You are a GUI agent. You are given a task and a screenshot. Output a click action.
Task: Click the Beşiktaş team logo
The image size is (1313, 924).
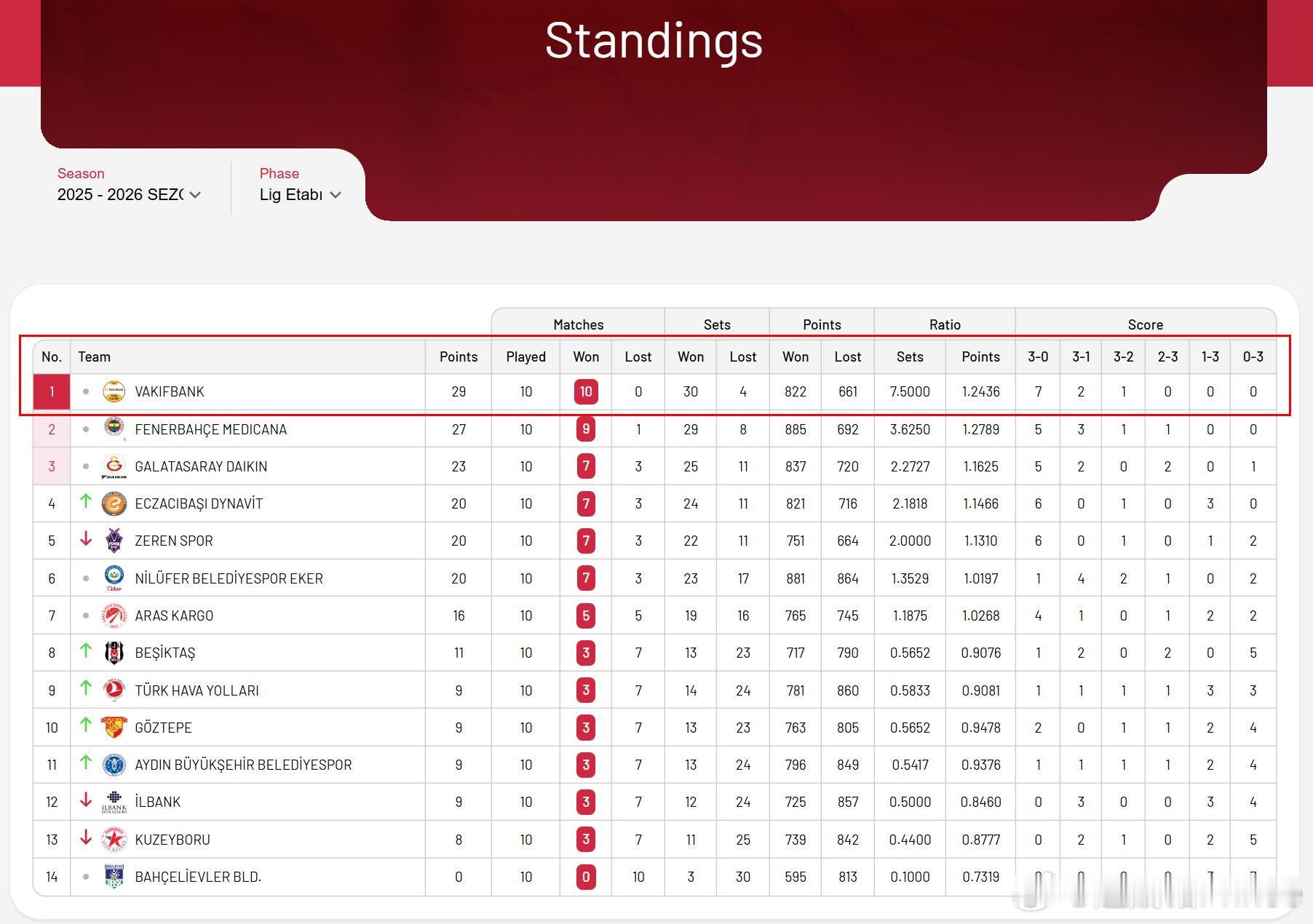114,653
